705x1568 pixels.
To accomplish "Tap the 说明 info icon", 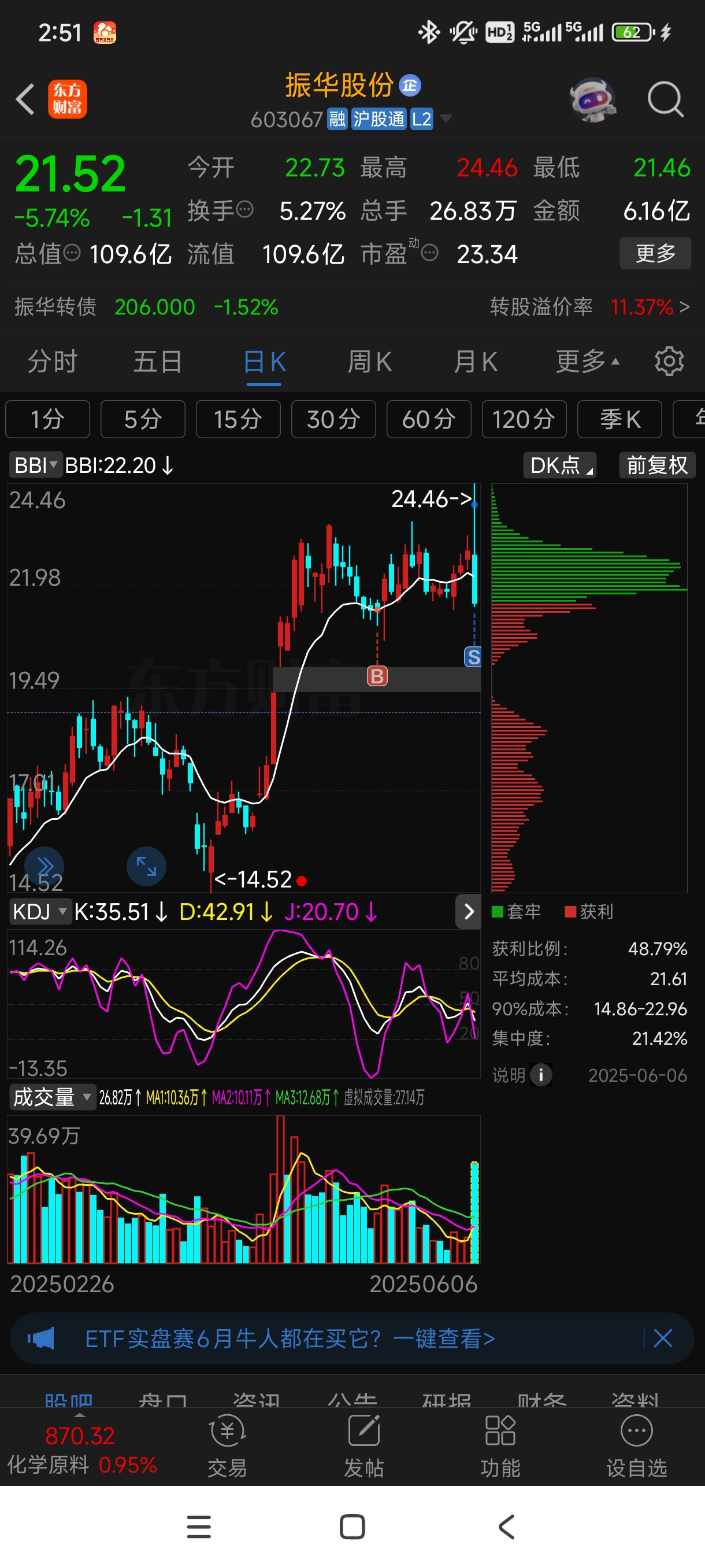I will click(541, 1075).
